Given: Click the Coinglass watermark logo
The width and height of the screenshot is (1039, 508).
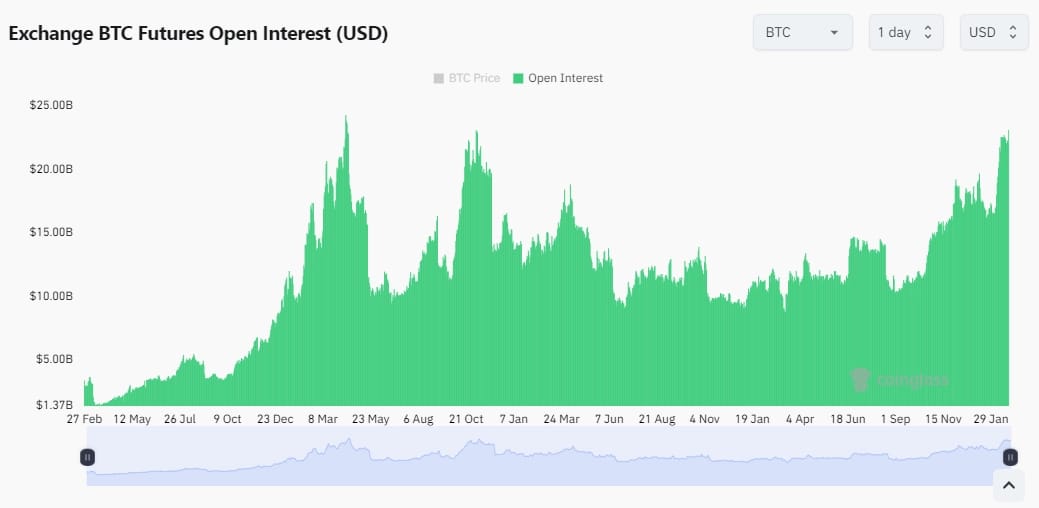Looking at the screenshot, I should tap(898, 379).
